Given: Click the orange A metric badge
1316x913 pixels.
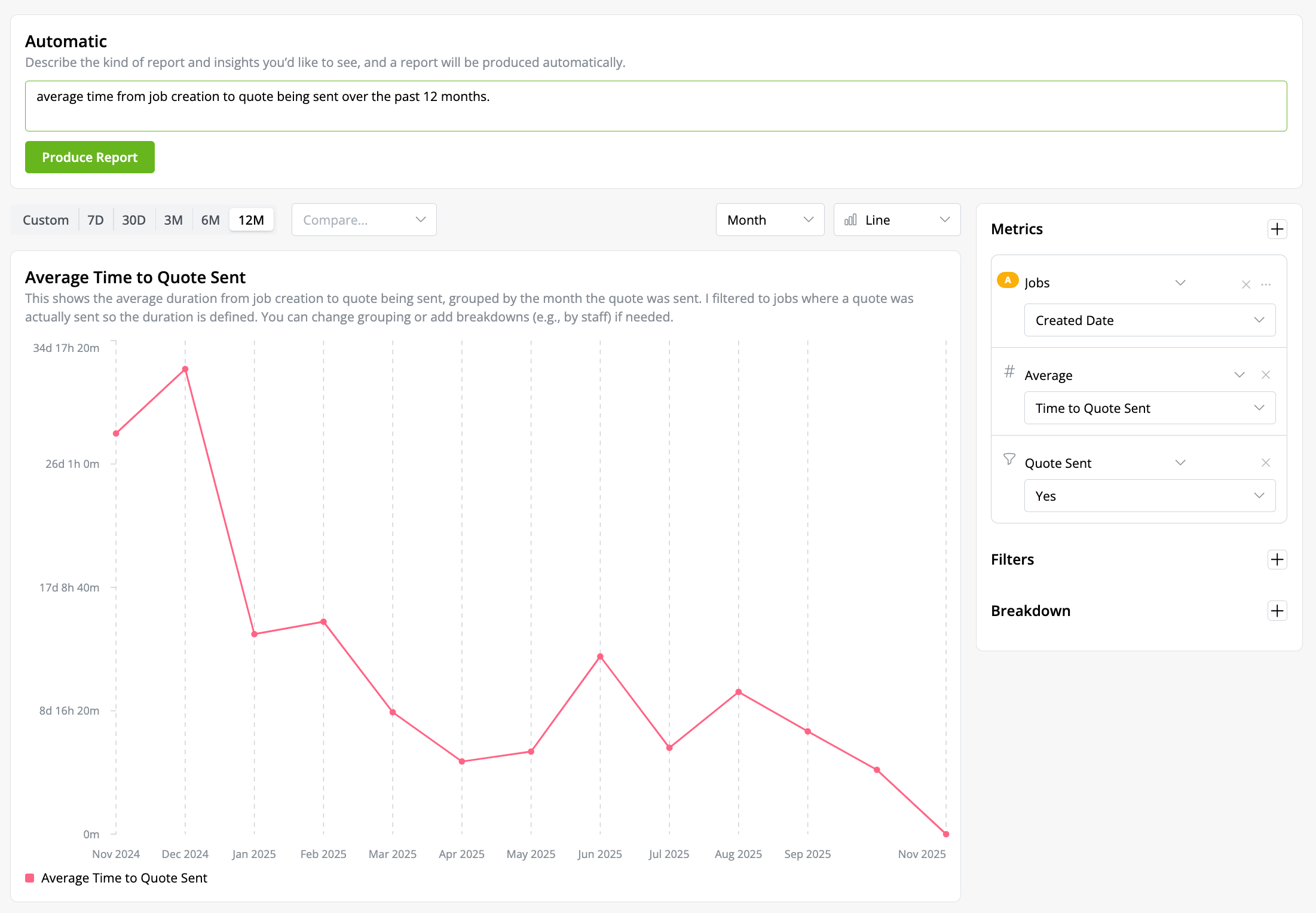Looking at the screenshot, I should (1008, 280).
